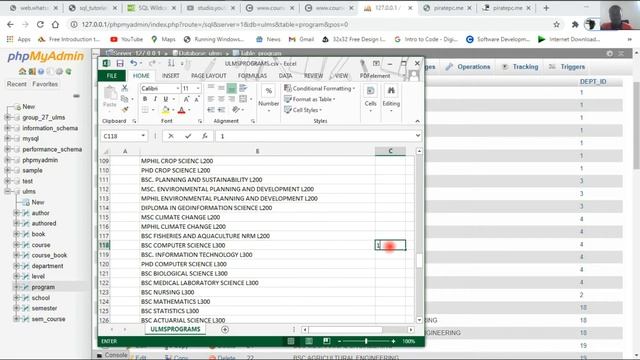Open the Editing group binoculars dropdown
The height and width of the screenshot is (360, 640).
391,98
